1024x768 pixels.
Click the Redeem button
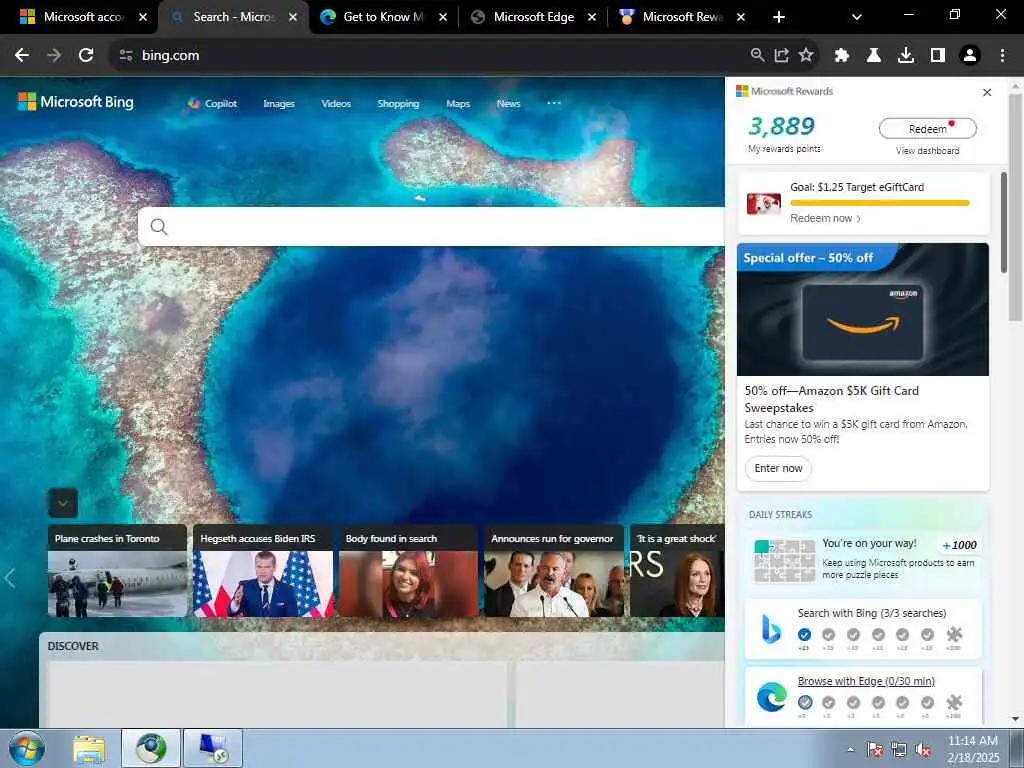click(x=927, y=129)
